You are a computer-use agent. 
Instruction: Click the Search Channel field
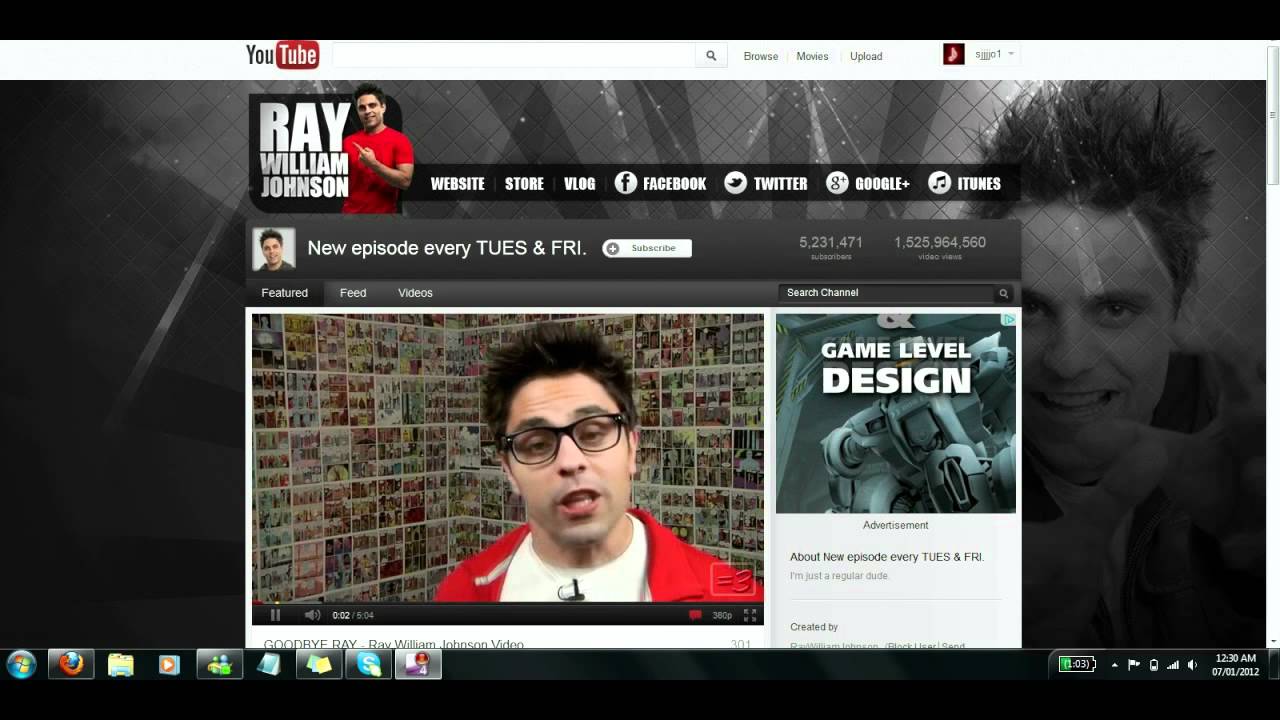tap(886, 293)
